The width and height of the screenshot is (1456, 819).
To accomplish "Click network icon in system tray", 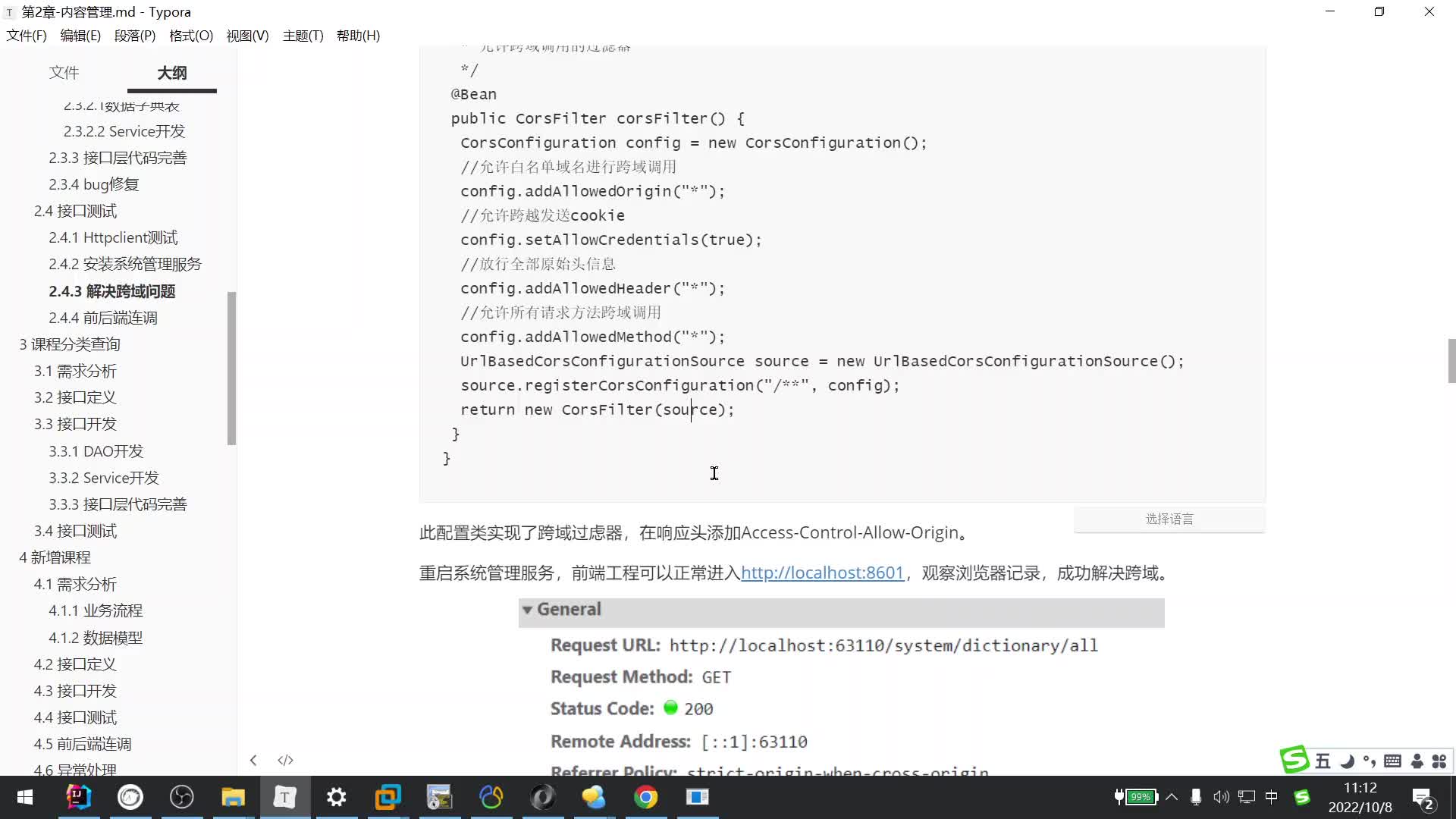I will pos(1246,797).
